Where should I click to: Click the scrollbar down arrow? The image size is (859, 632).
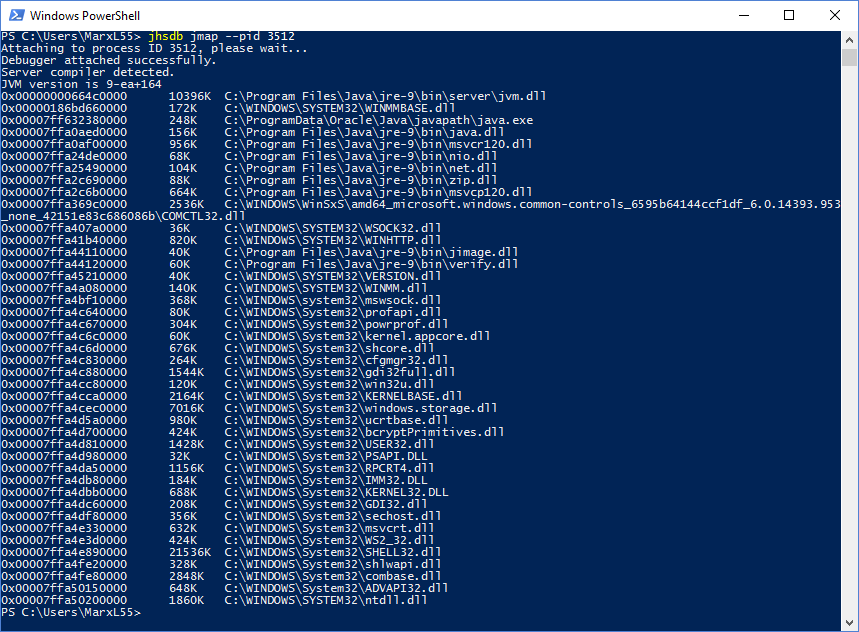click(849, 623)
